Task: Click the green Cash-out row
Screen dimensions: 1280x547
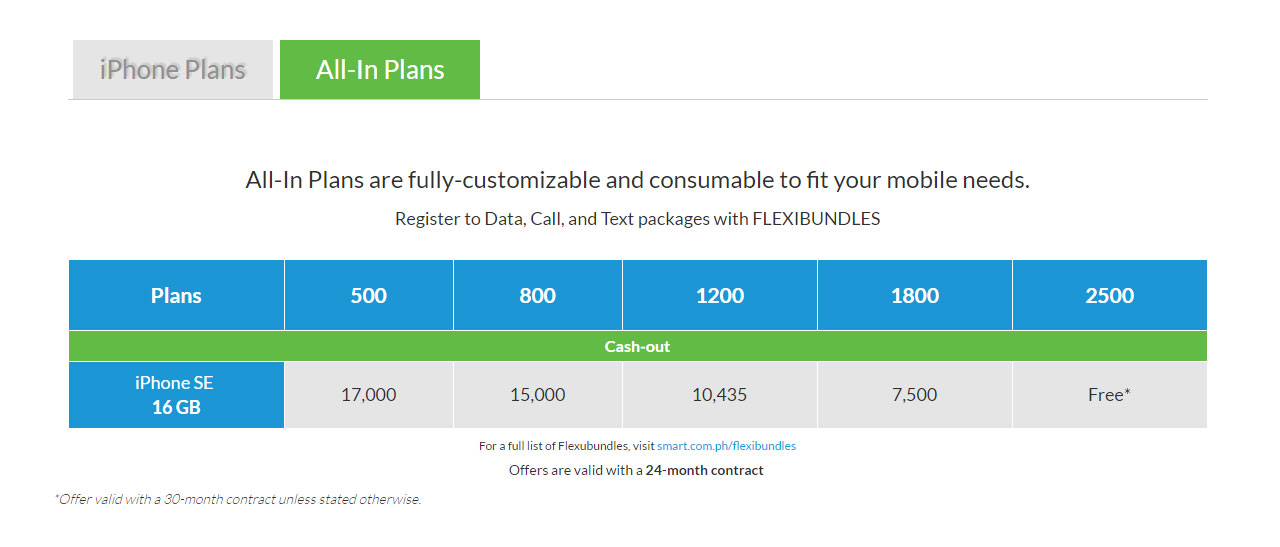Action: pyautogui.click(x=638, y=346)
